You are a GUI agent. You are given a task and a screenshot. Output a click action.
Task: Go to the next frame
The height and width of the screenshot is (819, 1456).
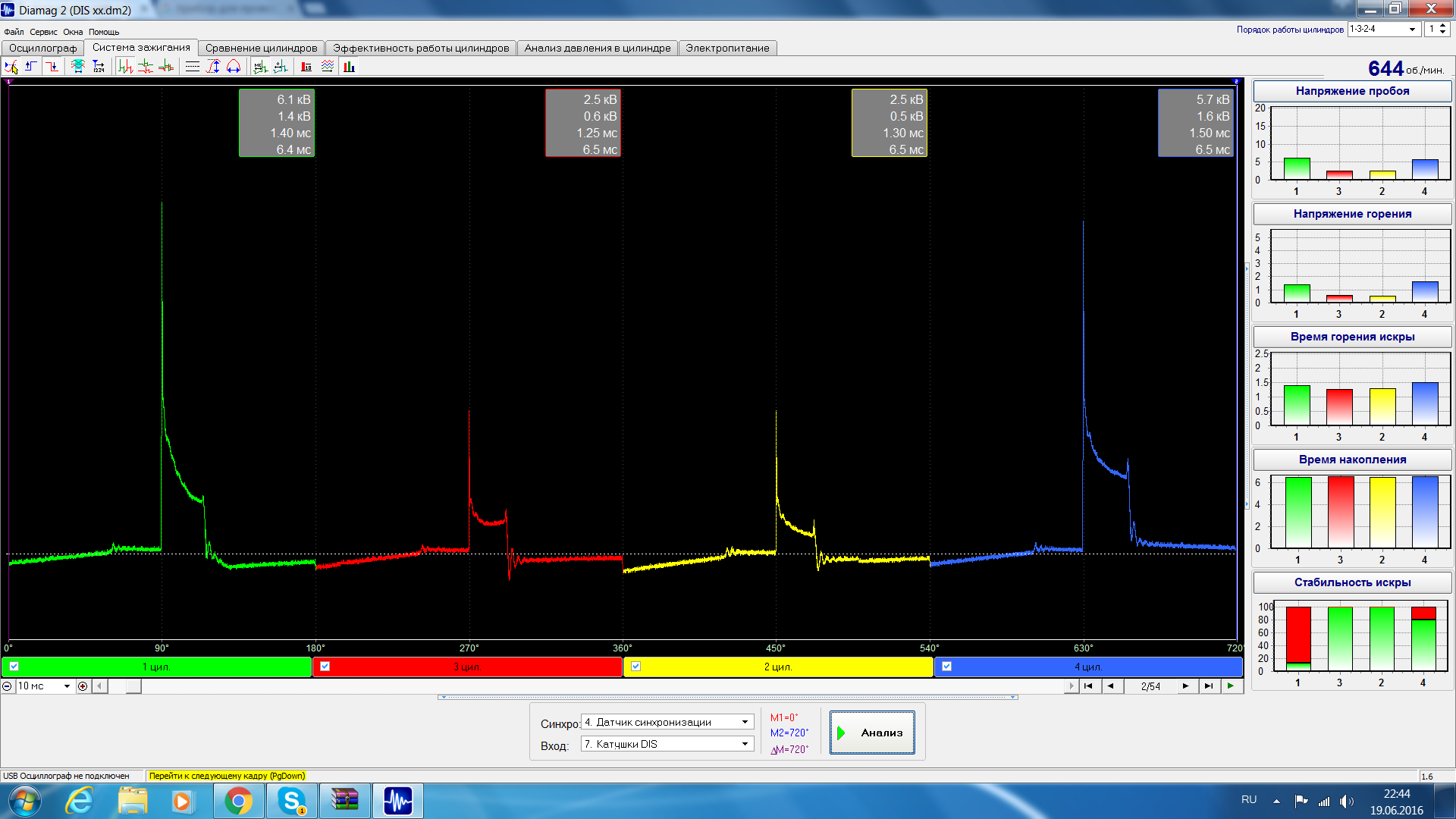1185,686
